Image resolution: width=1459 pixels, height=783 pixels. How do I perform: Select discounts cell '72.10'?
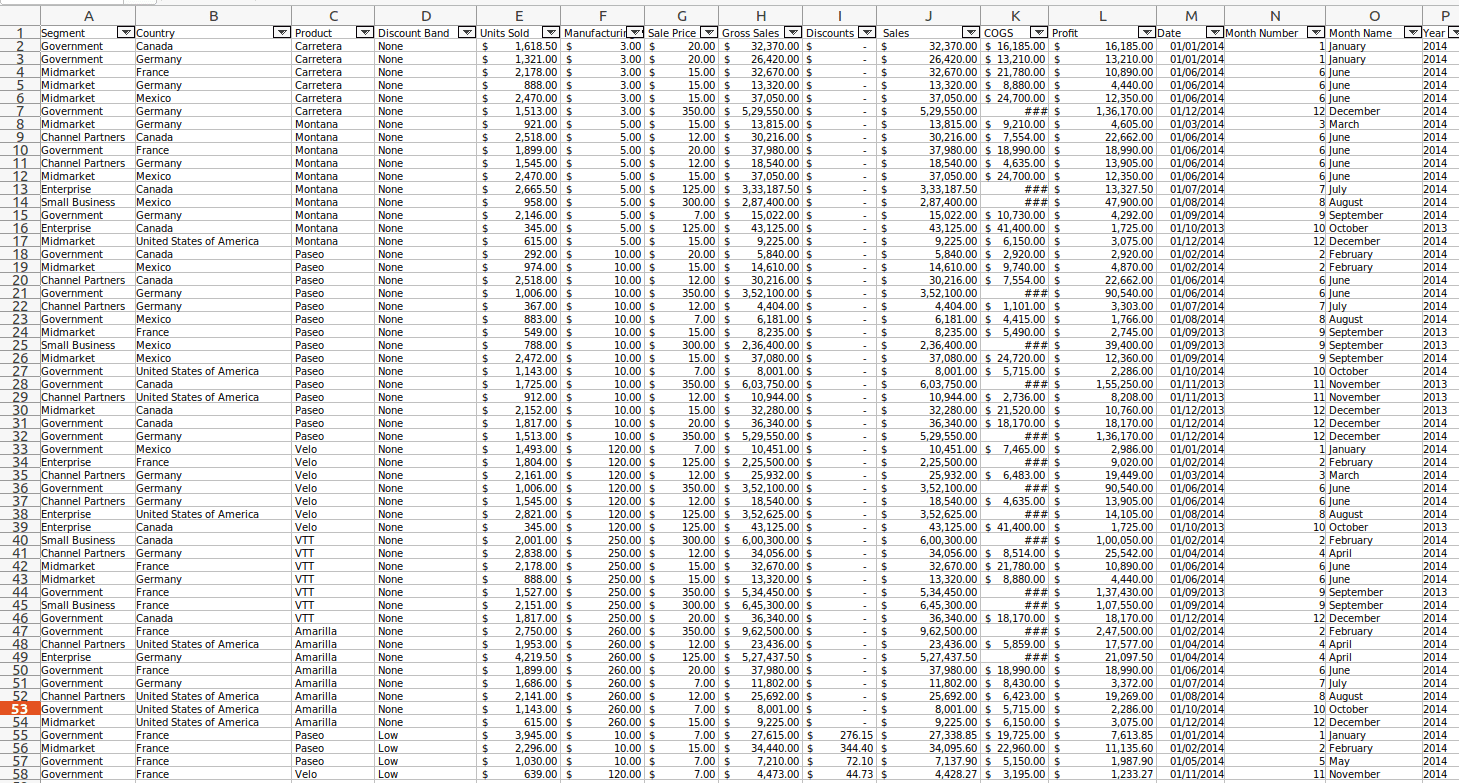(x=841, y=761)
